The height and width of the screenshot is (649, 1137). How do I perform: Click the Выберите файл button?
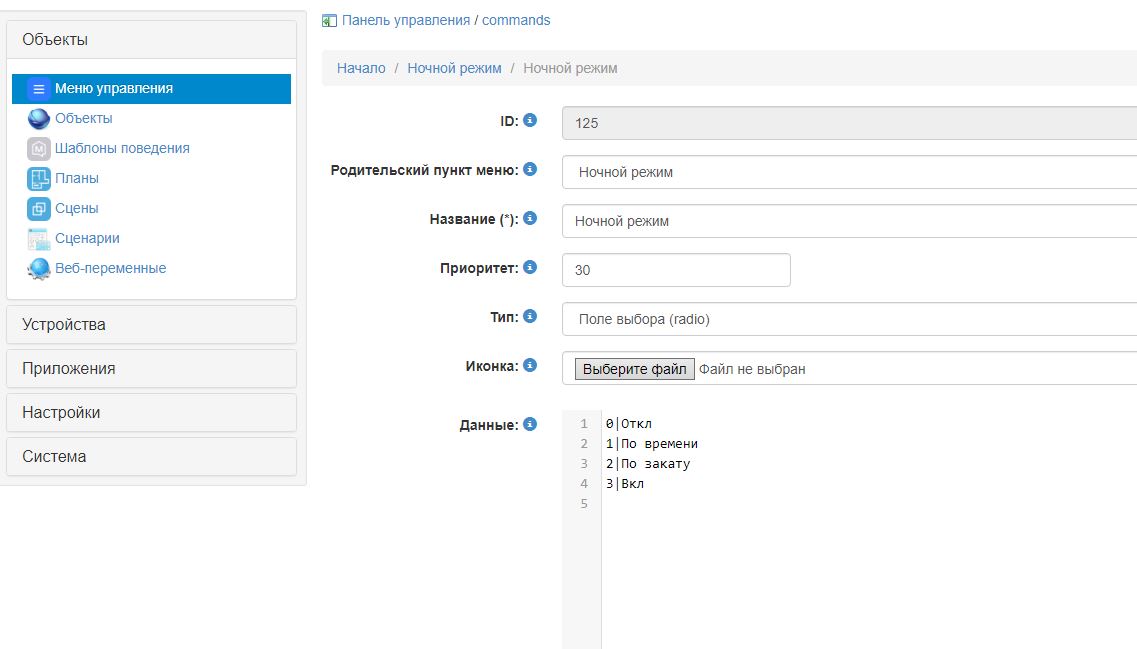click(634, 369)
